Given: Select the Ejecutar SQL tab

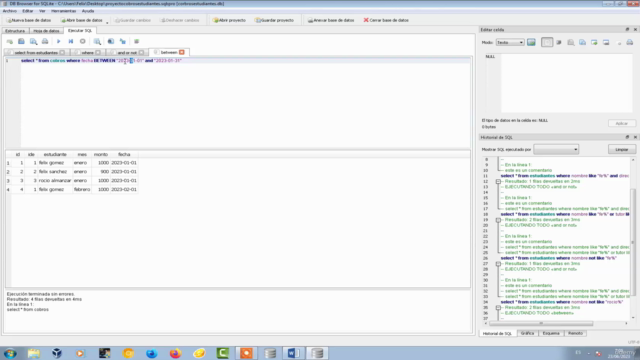Looking at the screenshot, I should click(80, 31).
